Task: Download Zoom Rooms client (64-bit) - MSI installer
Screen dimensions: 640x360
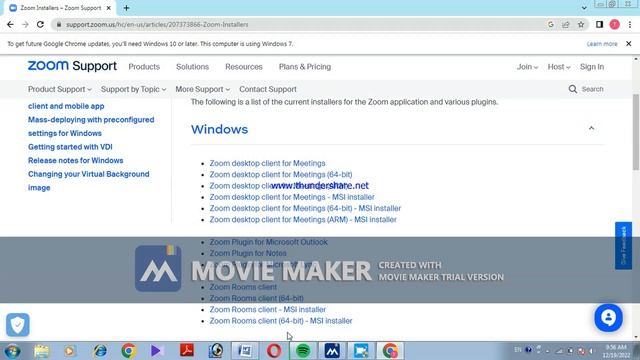Action: pyautogui.click(x=281, y=321)
